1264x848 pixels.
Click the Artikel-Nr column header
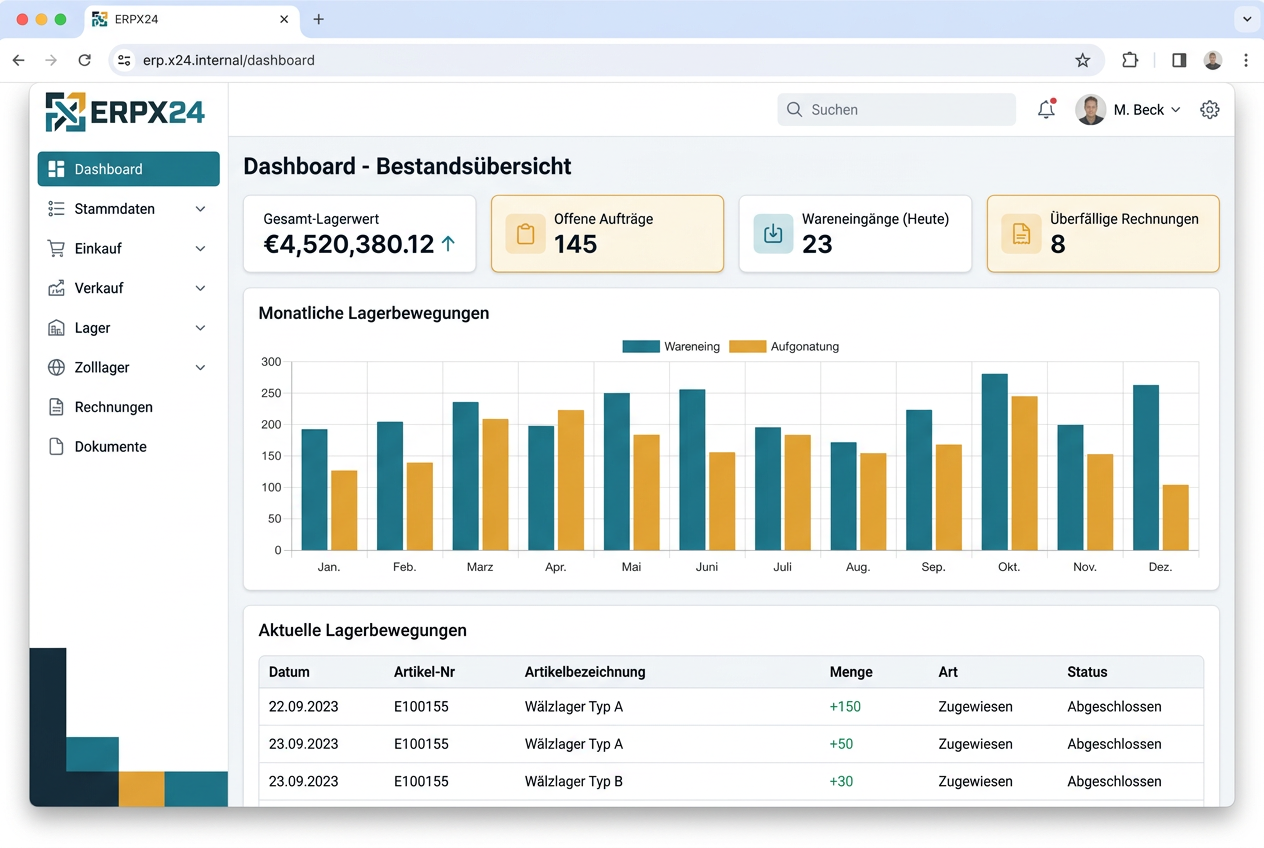click(424, 672)
